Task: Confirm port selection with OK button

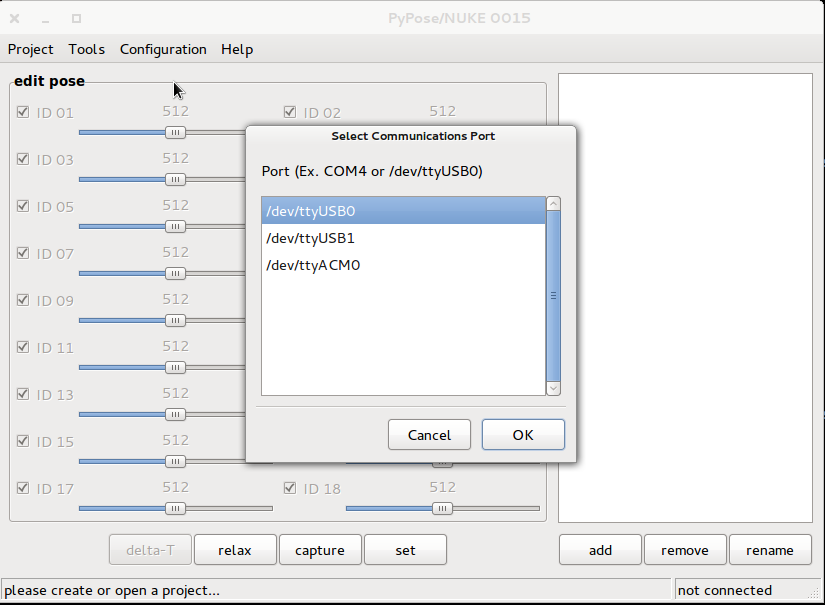Action: 523,435
